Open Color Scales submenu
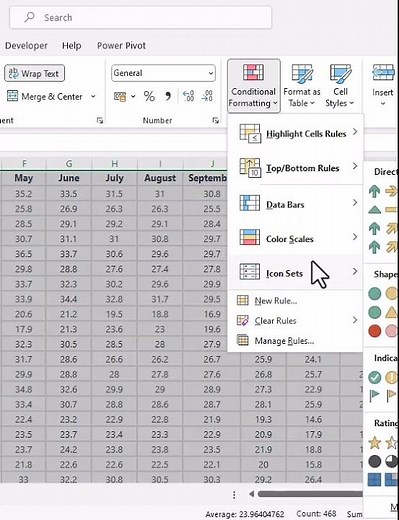Viewport: 399px width, 520px height. click(x=296, y=238)
